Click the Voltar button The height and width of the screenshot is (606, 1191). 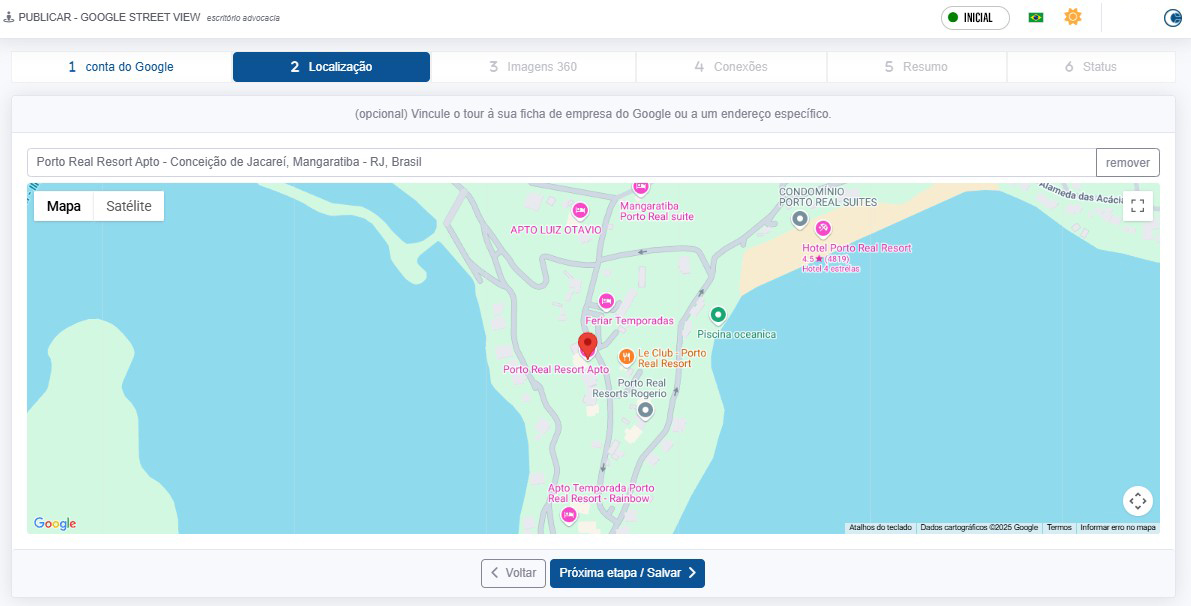pyautogui.click(x=513, y=573)
